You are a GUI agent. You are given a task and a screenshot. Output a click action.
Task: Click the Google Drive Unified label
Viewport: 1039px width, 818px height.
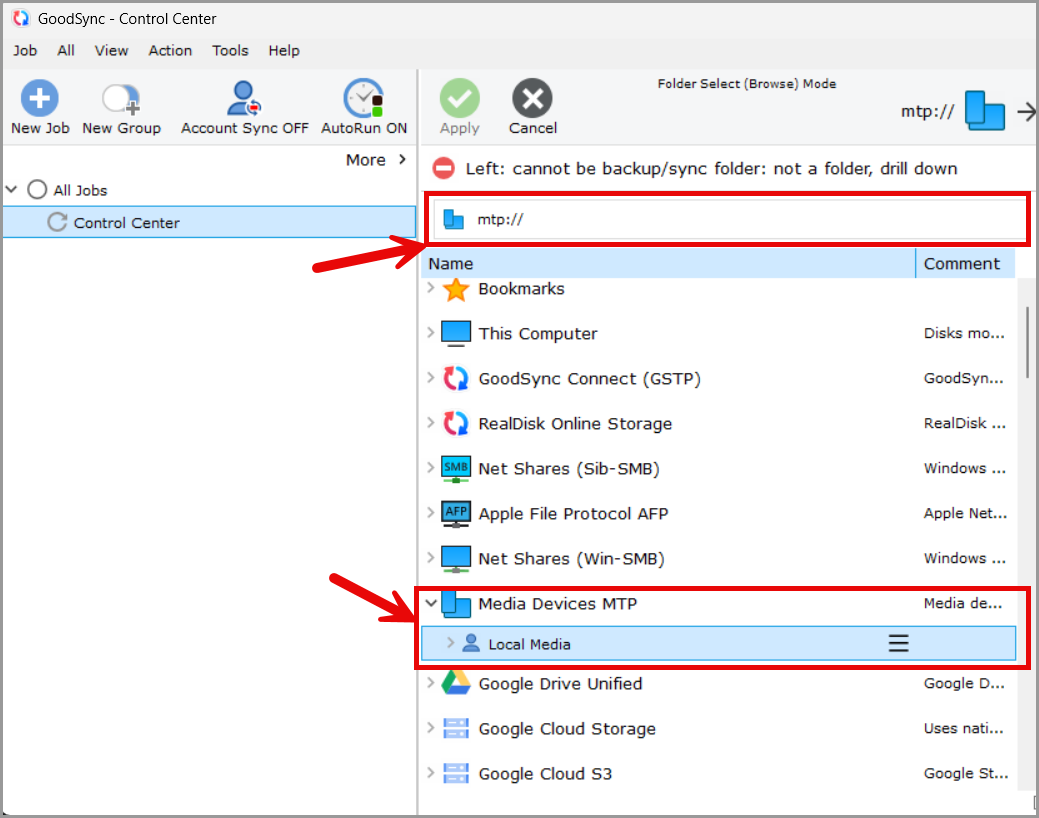pyautogui.click(x=561, y=683)
